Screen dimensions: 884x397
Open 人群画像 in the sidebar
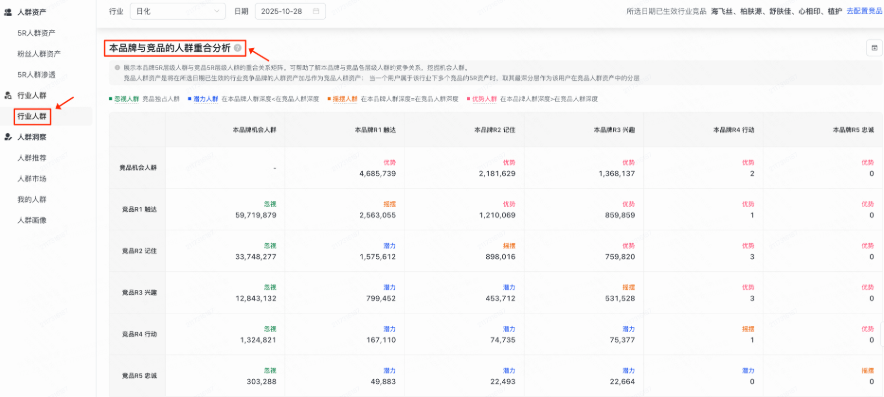[32, 220]
